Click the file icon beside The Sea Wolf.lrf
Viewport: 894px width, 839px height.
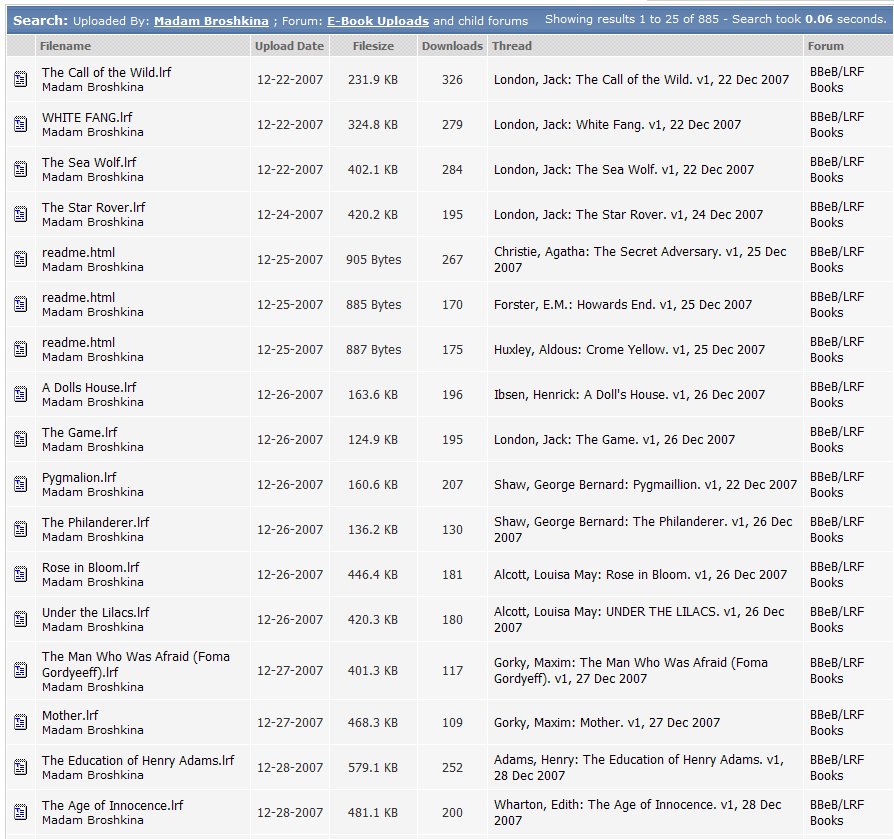pyautogui.click(x=21, y=169)
